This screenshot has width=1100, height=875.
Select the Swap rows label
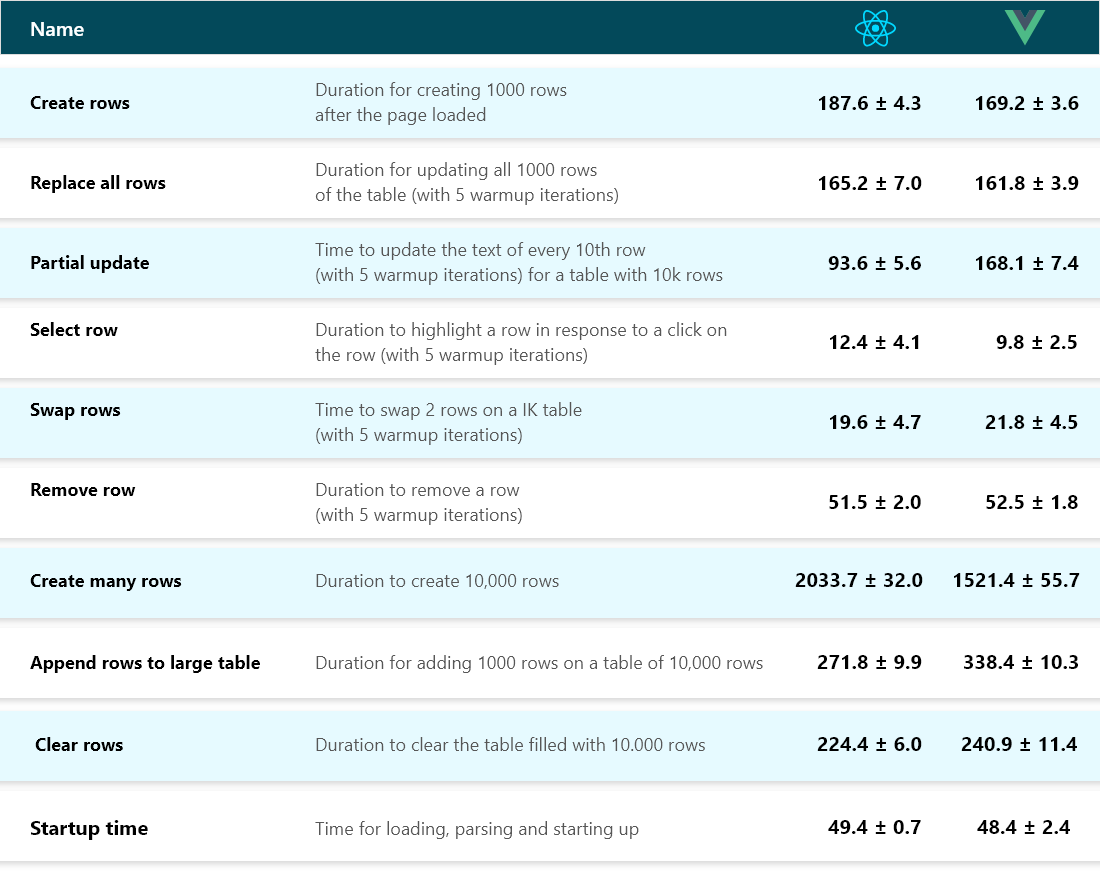coord(75,410)
